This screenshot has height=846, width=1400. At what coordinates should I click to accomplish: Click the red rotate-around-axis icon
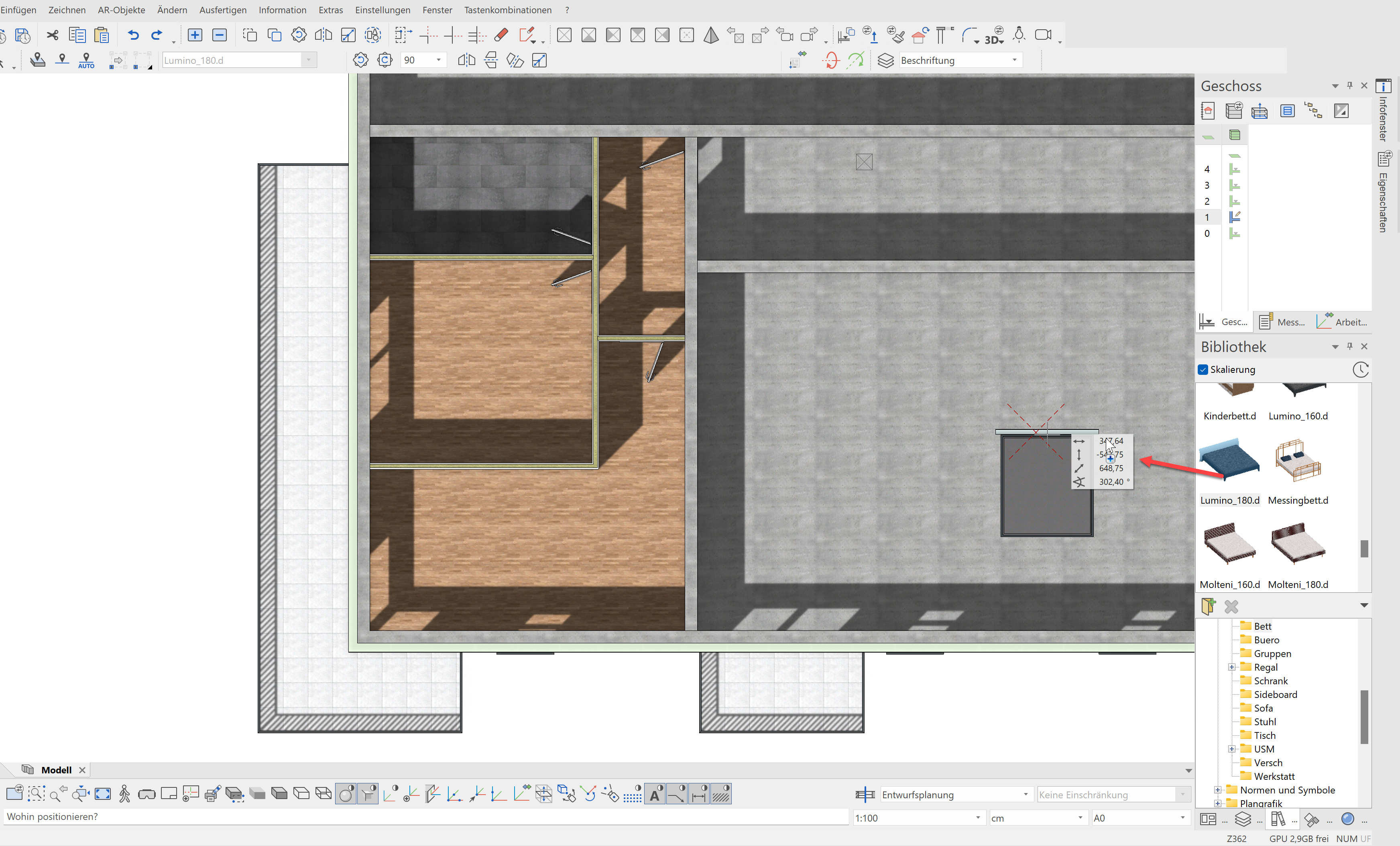[831, 60]
